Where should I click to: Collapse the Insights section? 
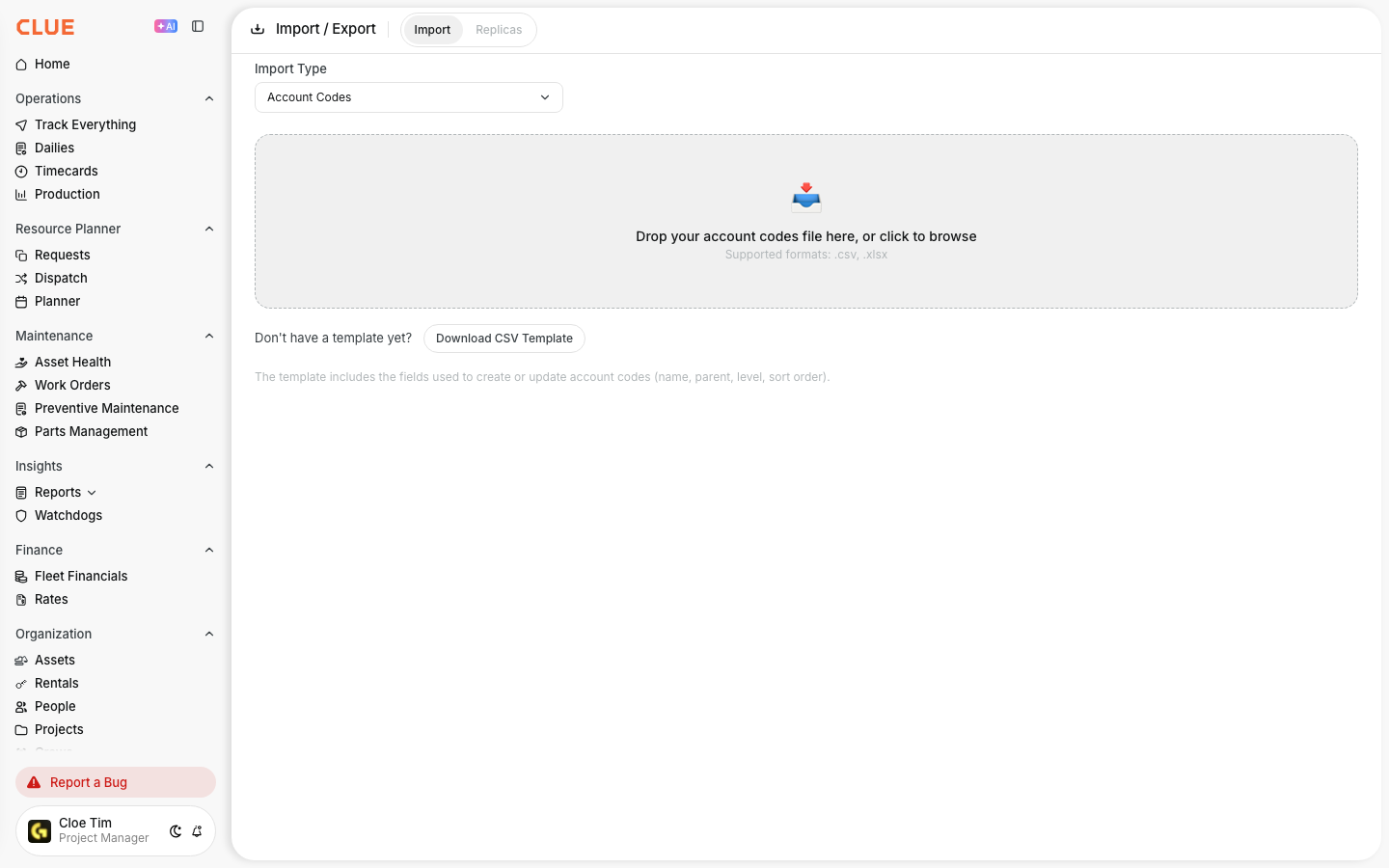tap(209, 466)
